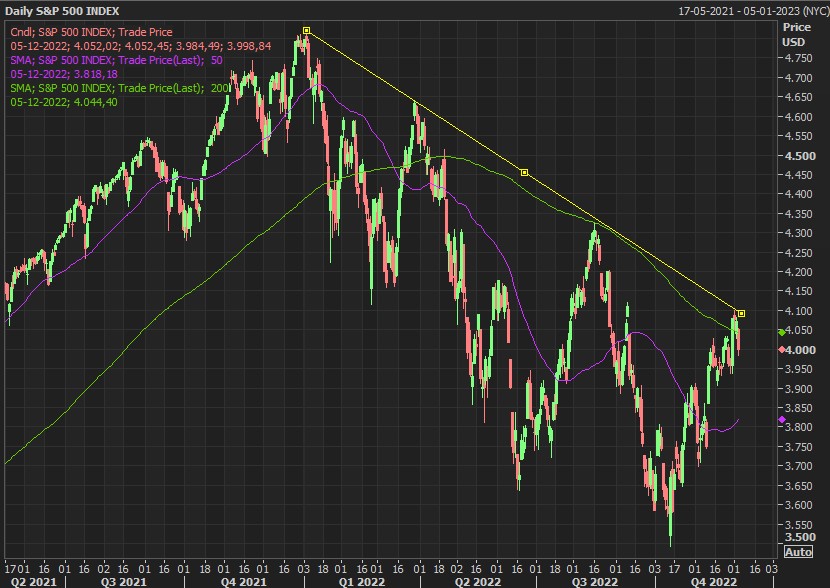
Task: Select the Cndl S&P 500 INDEX legend line
Action: pos(91,32)
